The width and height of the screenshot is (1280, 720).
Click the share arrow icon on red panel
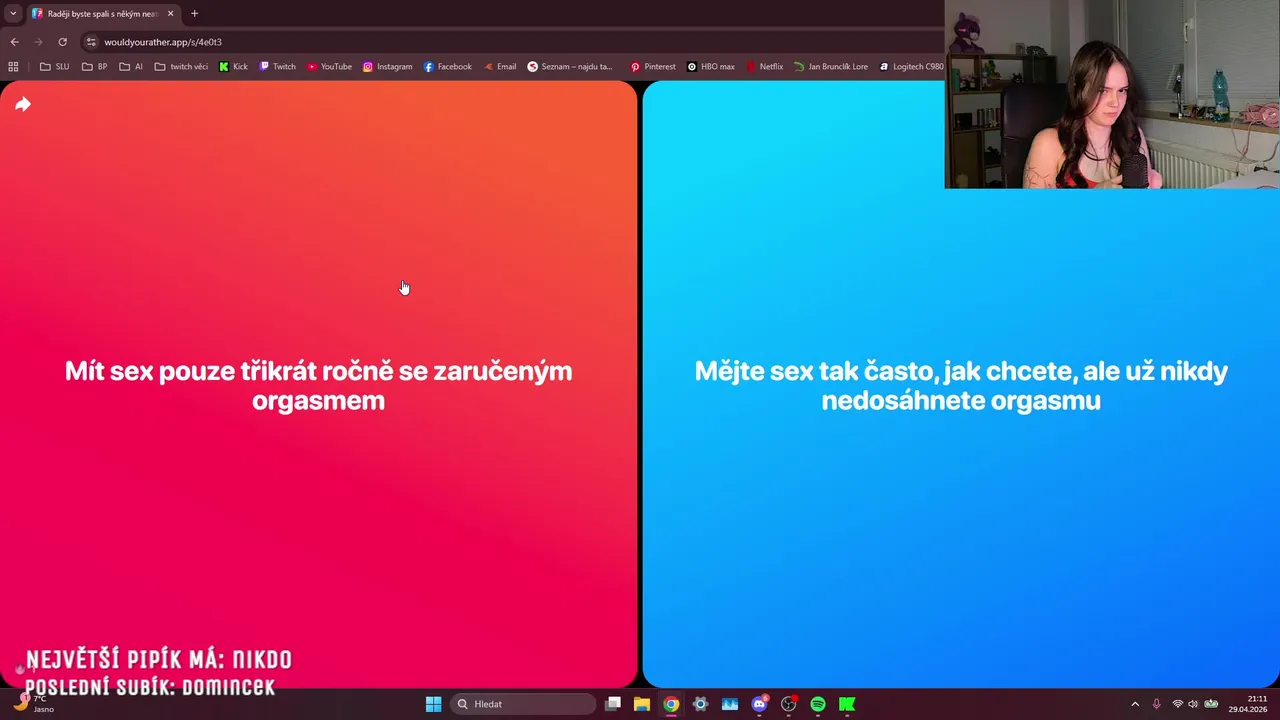click(23, 104)
